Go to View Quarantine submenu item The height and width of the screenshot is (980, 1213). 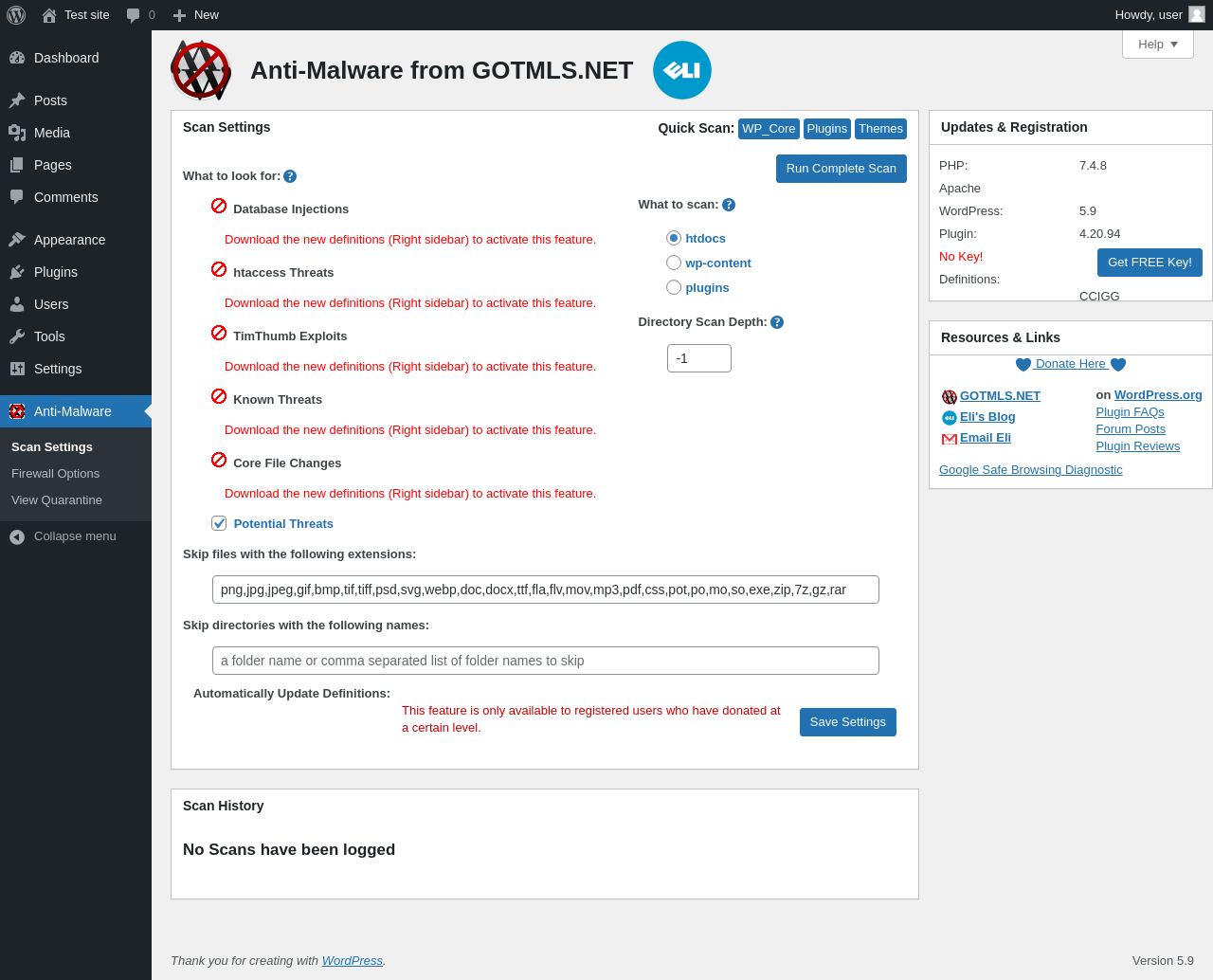tap(57, 500)
